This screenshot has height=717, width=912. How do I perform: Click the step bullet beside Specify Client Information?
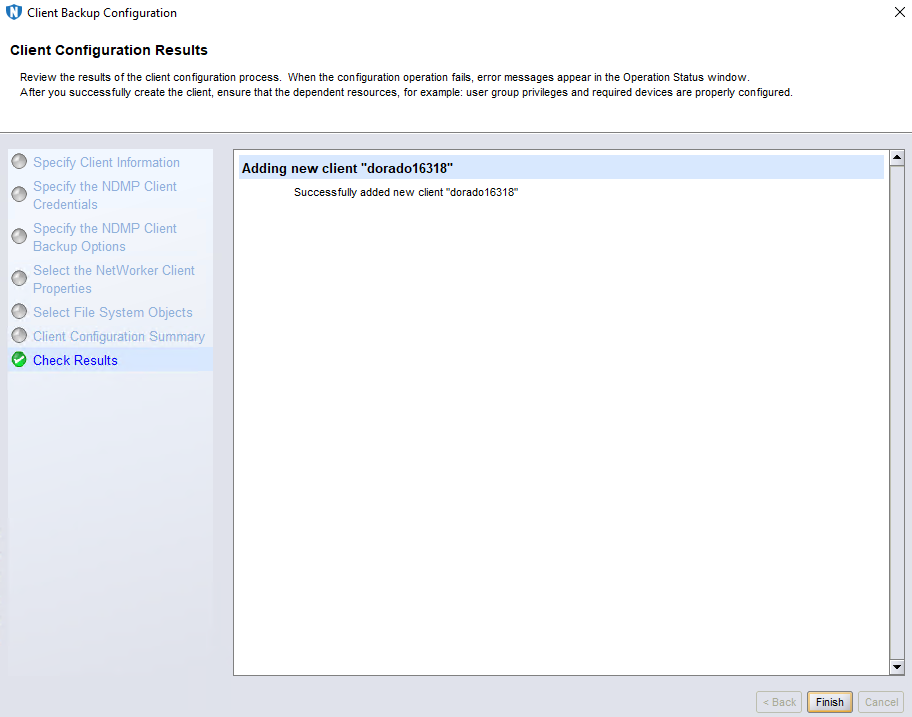[x=19, y=162]
